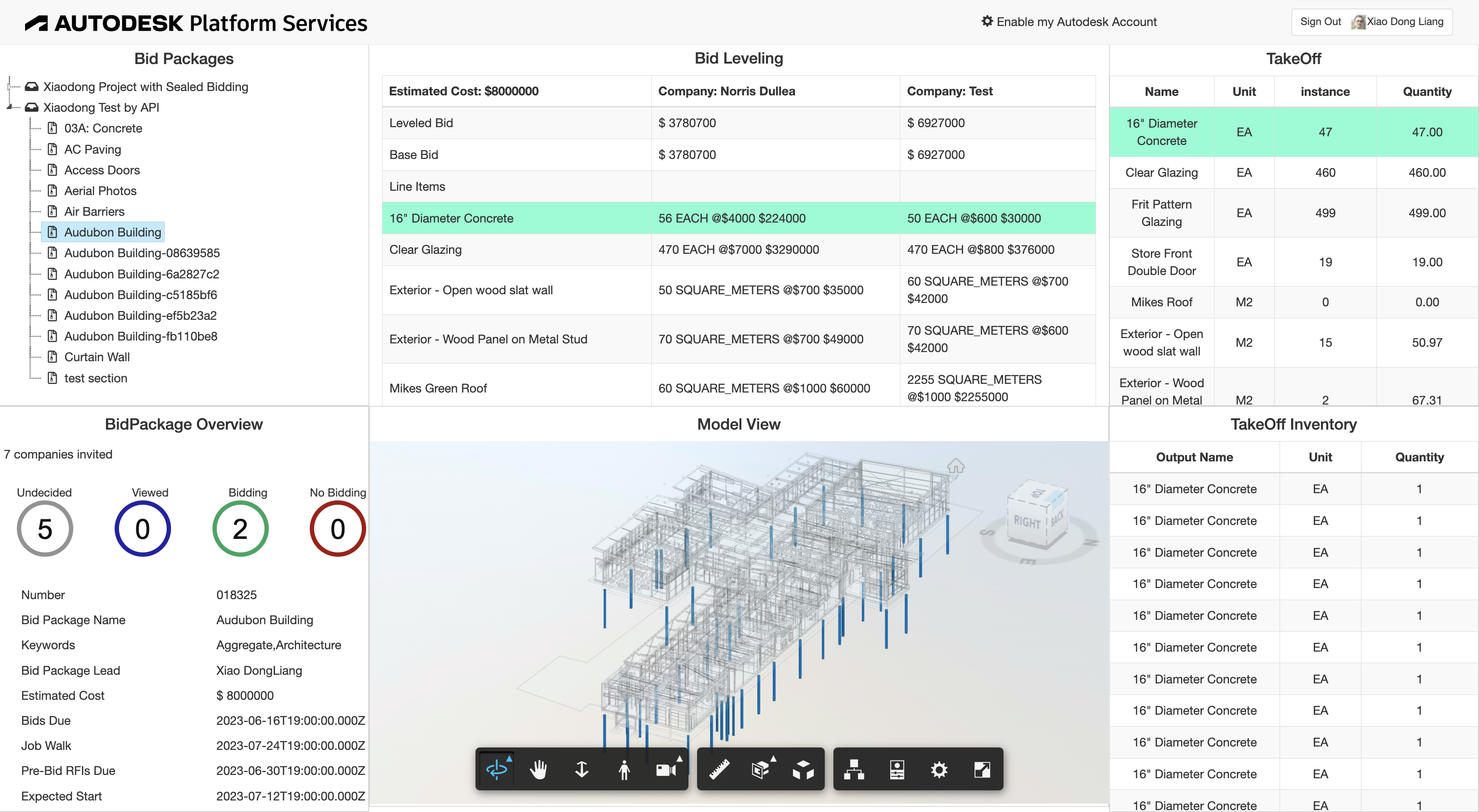
Task: Select the Curtain Wall bid package
Action: tap(96, 357)
